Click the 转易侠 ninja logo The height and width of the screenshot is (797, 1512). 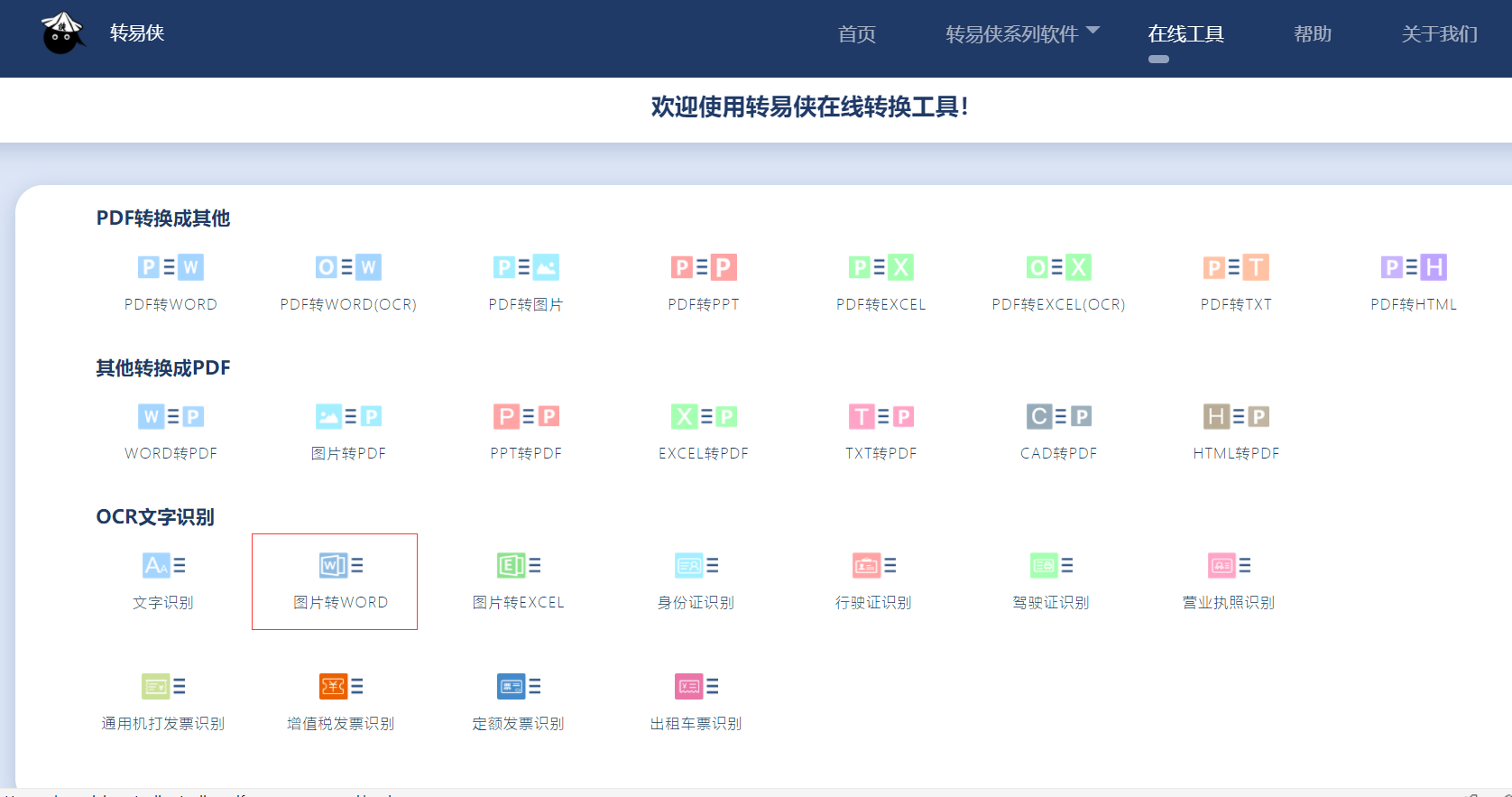(62, 32)
